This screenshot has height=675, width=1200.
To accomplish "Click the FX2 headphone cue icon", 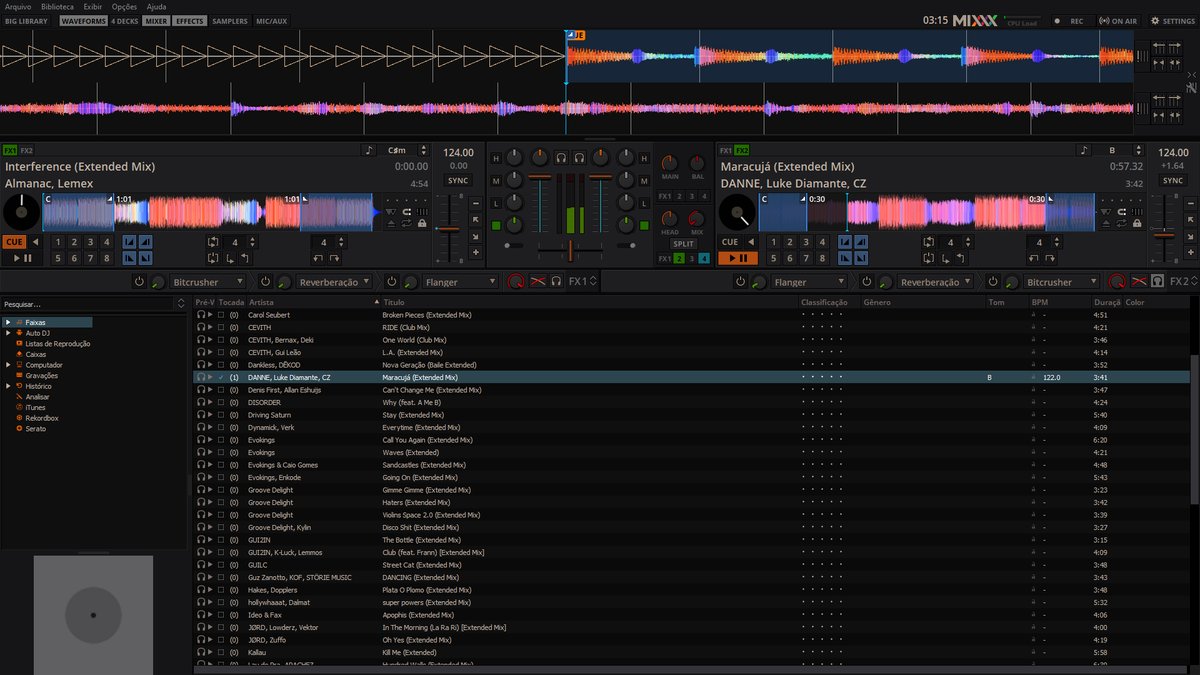I will [1155, 282].
